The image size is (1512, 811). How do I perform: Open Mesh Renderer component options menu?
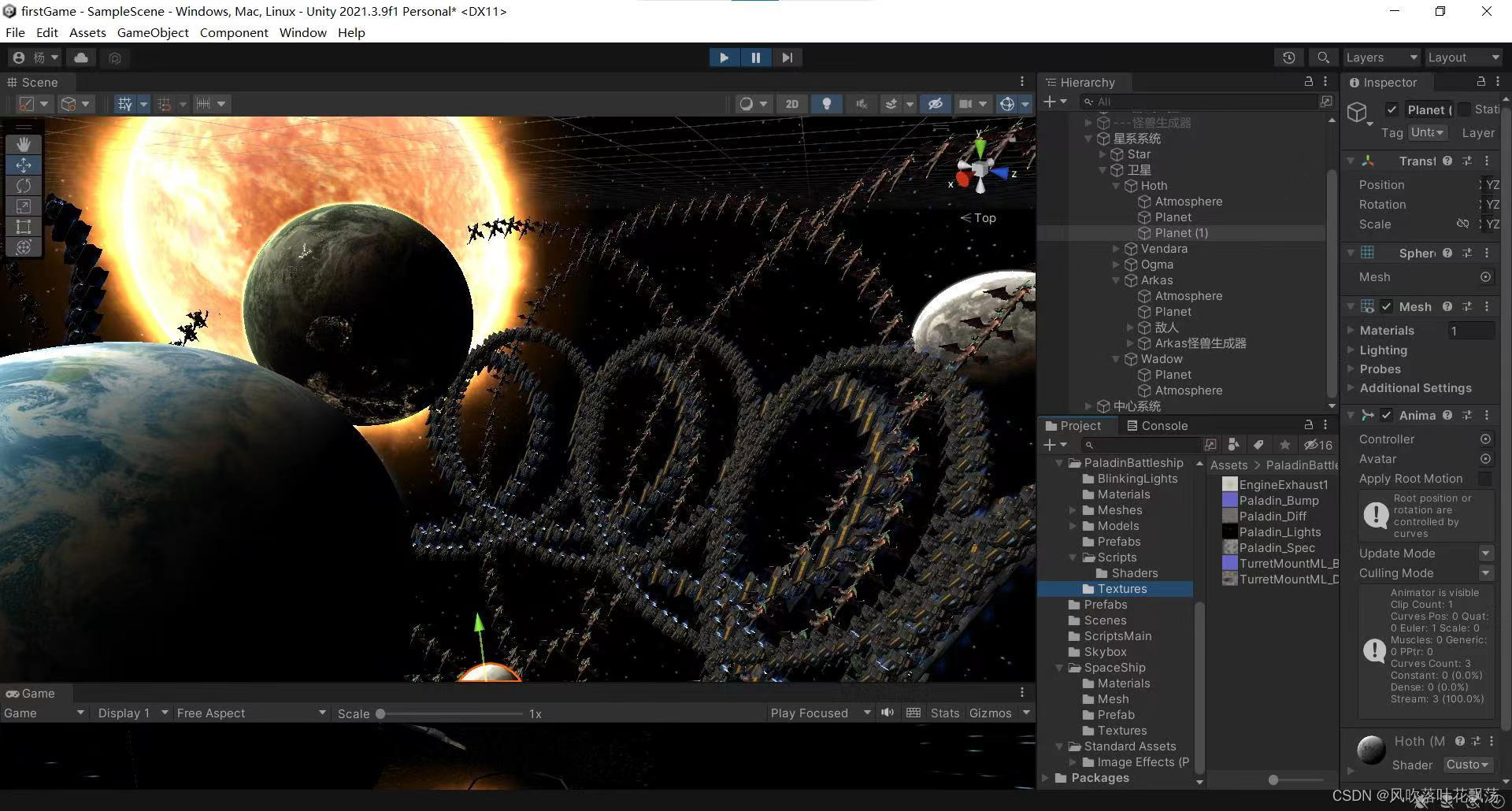pyautogui.click(x=1487, y=306)
